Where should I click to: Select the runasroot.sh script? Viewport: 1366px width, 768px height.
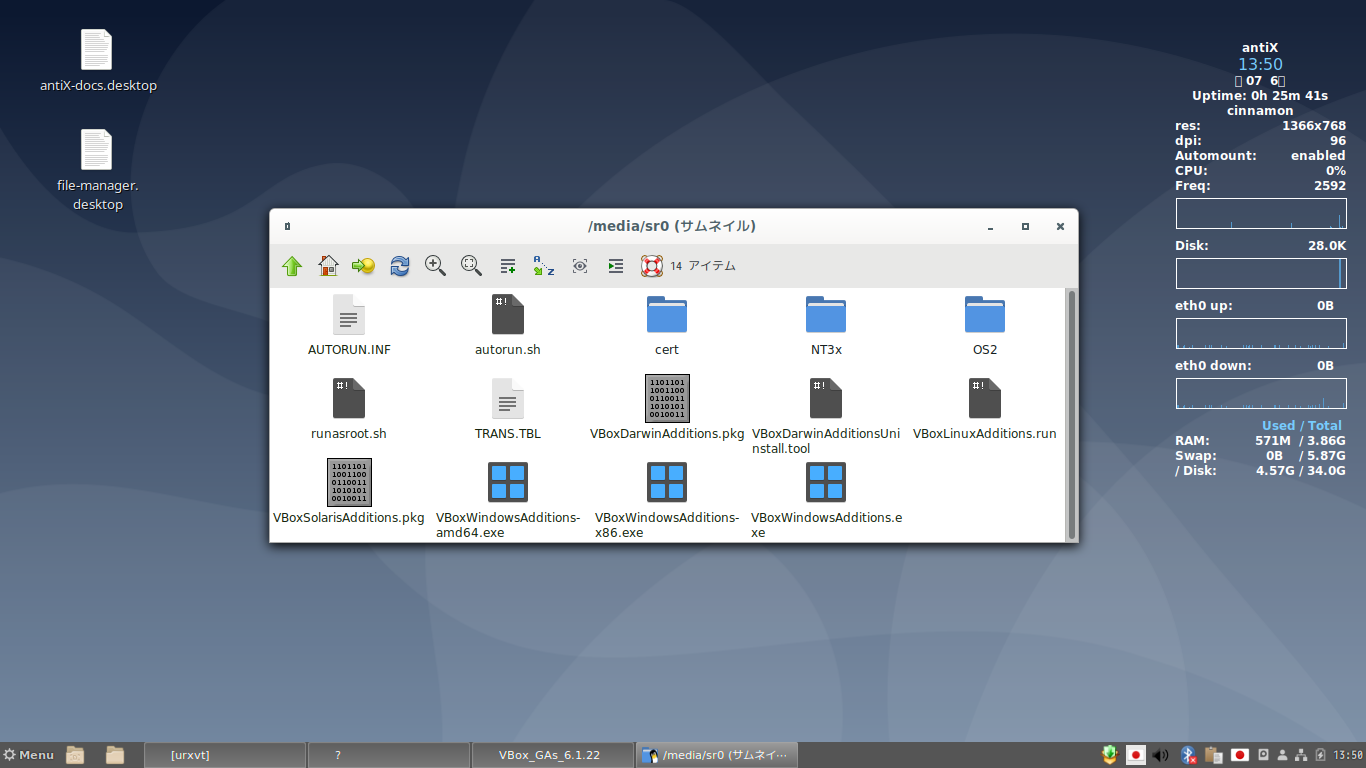click(349, 410)
